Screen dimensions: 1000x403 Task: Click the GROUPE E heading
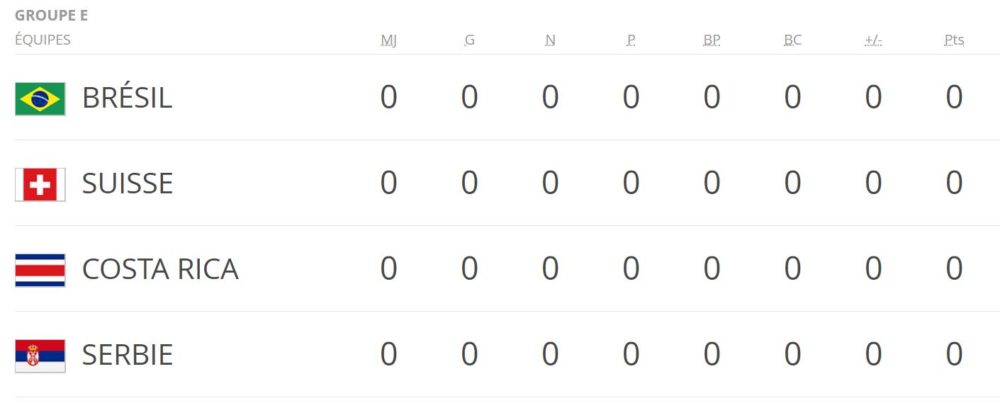pos(51,16)
